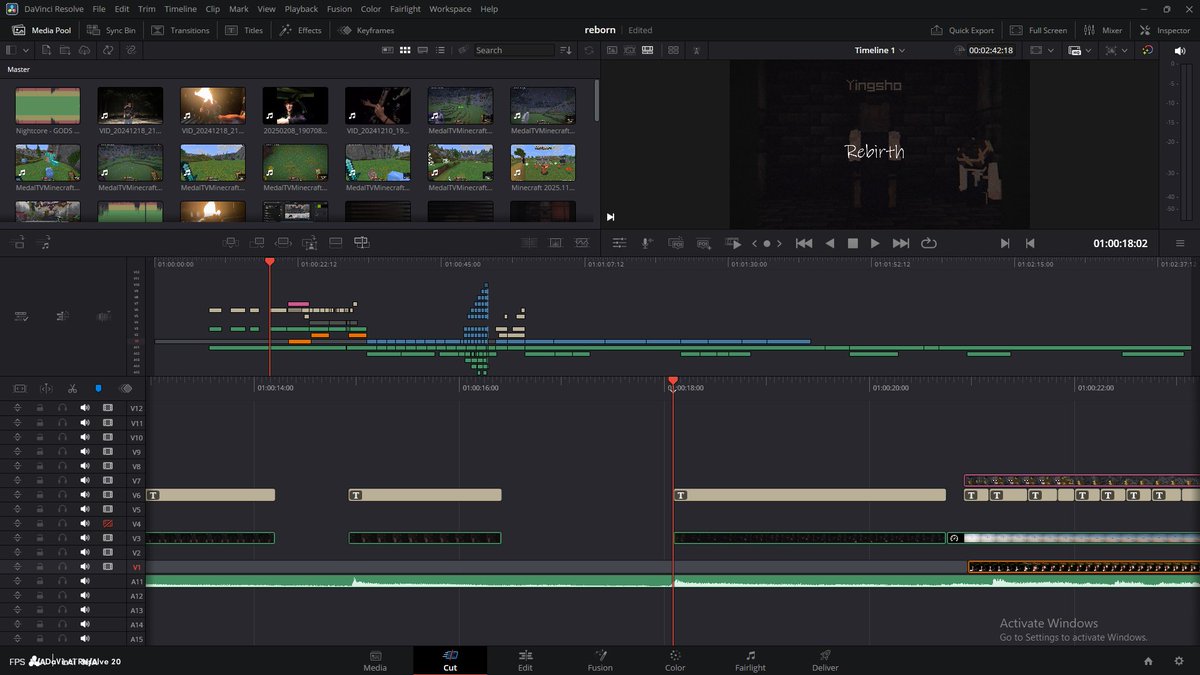Mute audio on track V1

point(84,566)
